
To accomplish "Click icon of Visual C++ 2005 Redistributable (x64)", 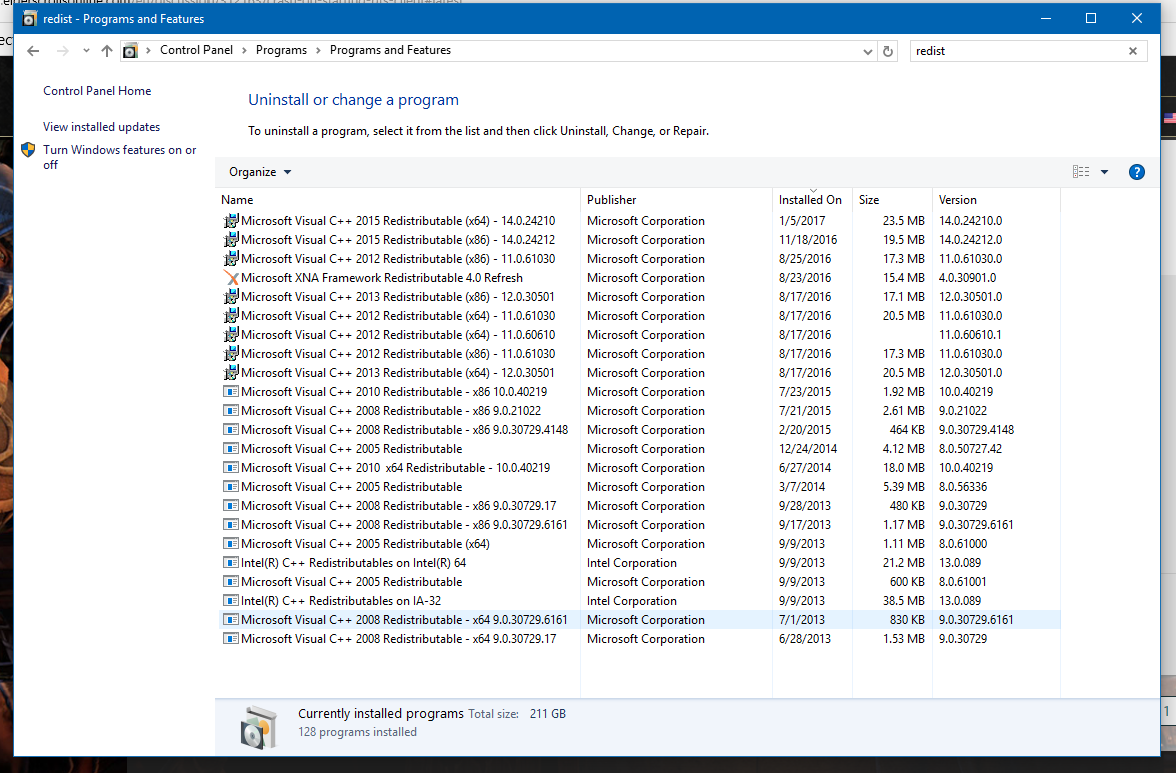I will (x=231, y=544).
